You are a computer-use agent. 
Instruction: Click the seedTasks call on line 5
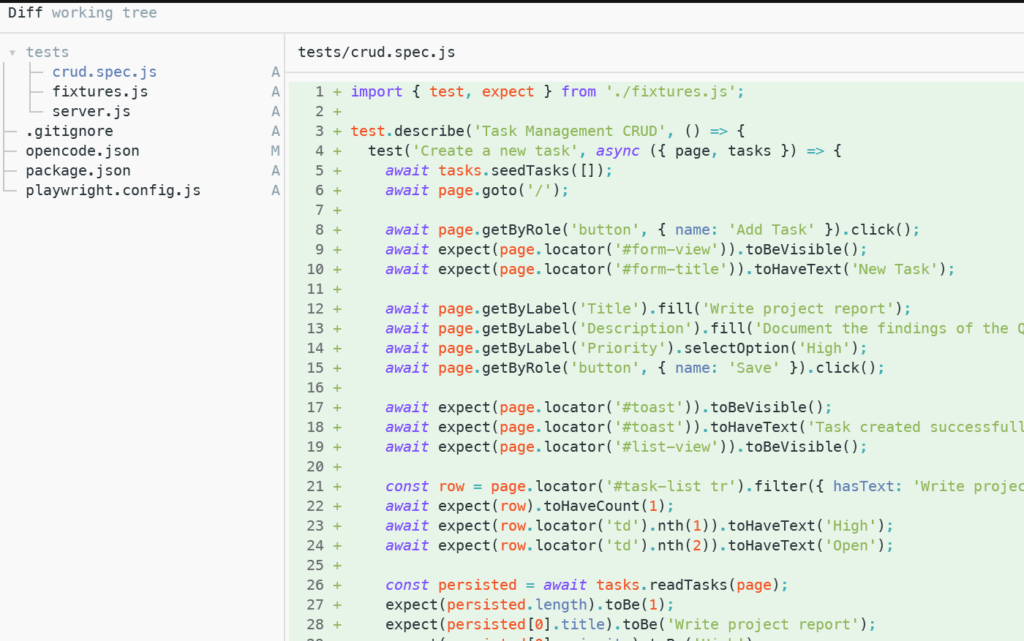(529, 171)
